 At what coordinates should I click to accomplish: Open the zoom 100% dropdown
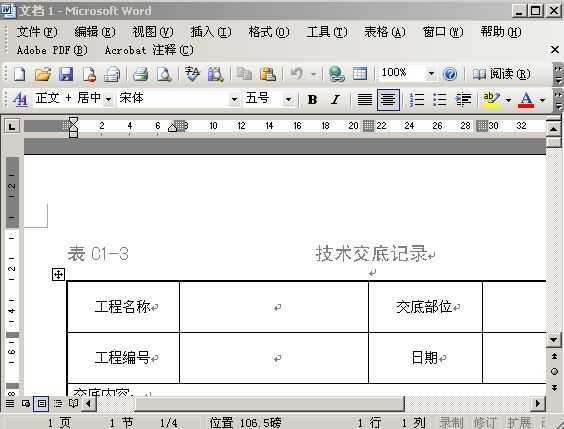(x=431, y=74)
